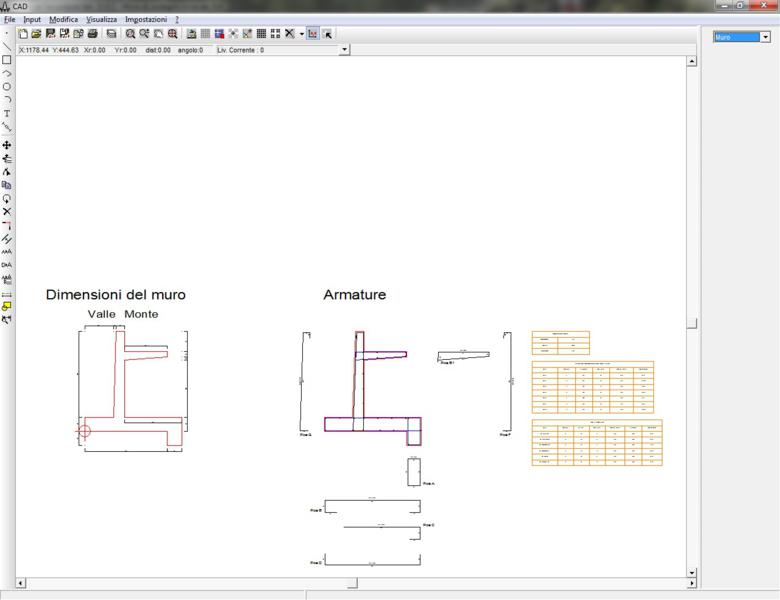The height and width of the screenshot is (600, 780).
Task: Click the Open folder icon
Action: coord(36,33)
